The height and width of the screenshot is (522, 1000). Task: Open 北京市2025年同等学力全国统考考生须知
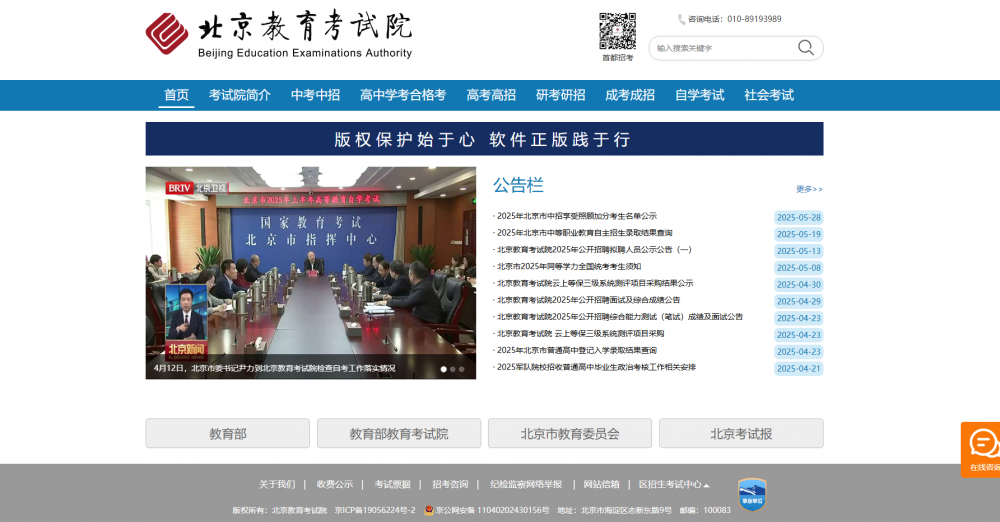click(x=569, y=266)
